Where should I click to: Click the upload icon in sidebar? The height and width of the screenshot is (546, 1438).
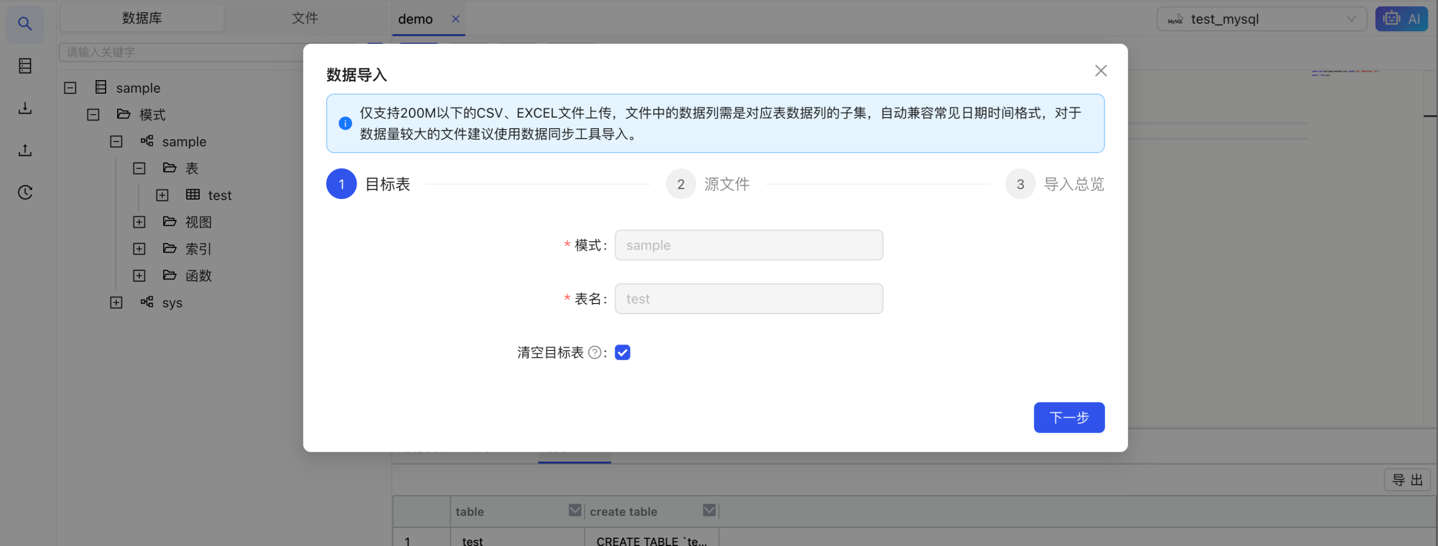tap(25, 150)
